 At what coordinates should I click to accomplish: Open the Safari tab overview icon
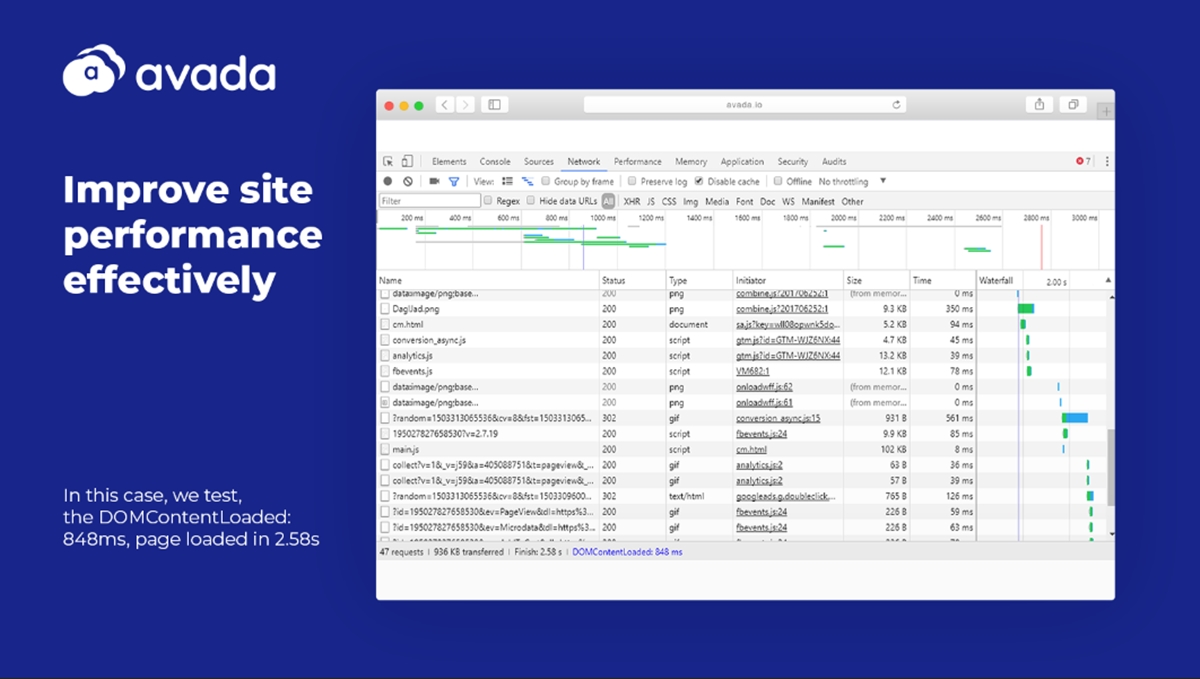pyautogui.click(x=1073, y=105)
